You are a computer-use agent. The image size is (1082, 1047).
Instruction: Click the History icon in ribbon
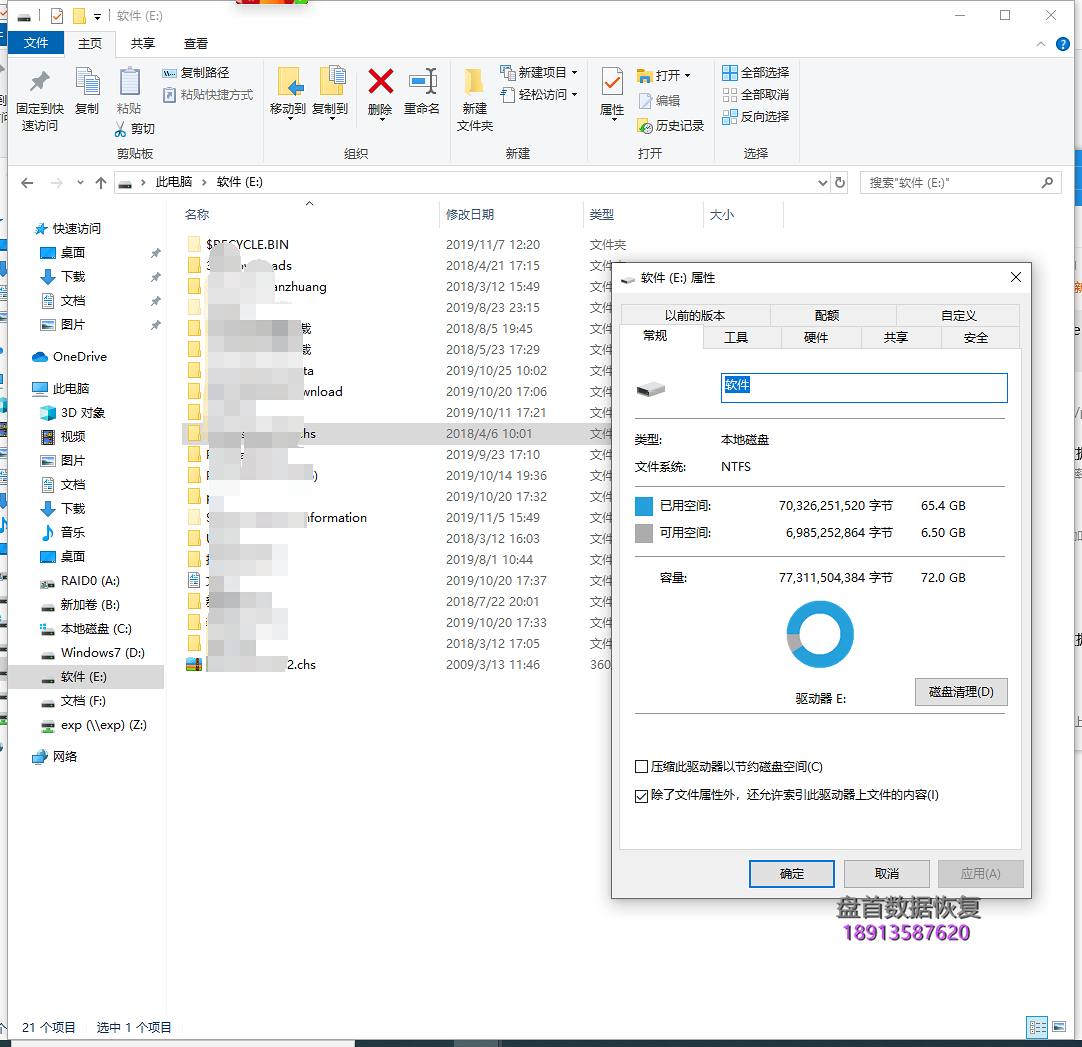click(645, 126)
